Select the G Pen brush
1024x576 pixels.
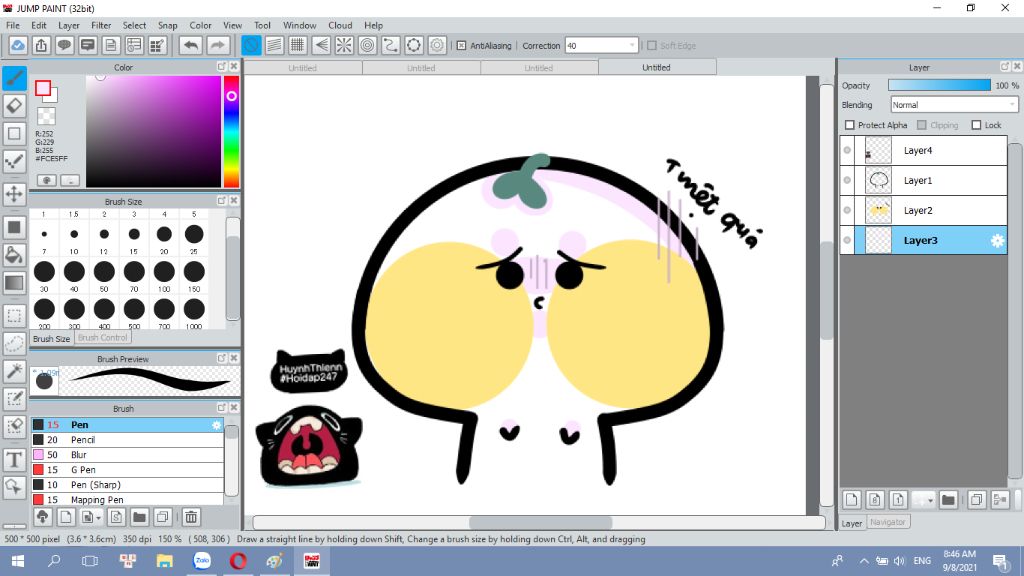point(127,470)
